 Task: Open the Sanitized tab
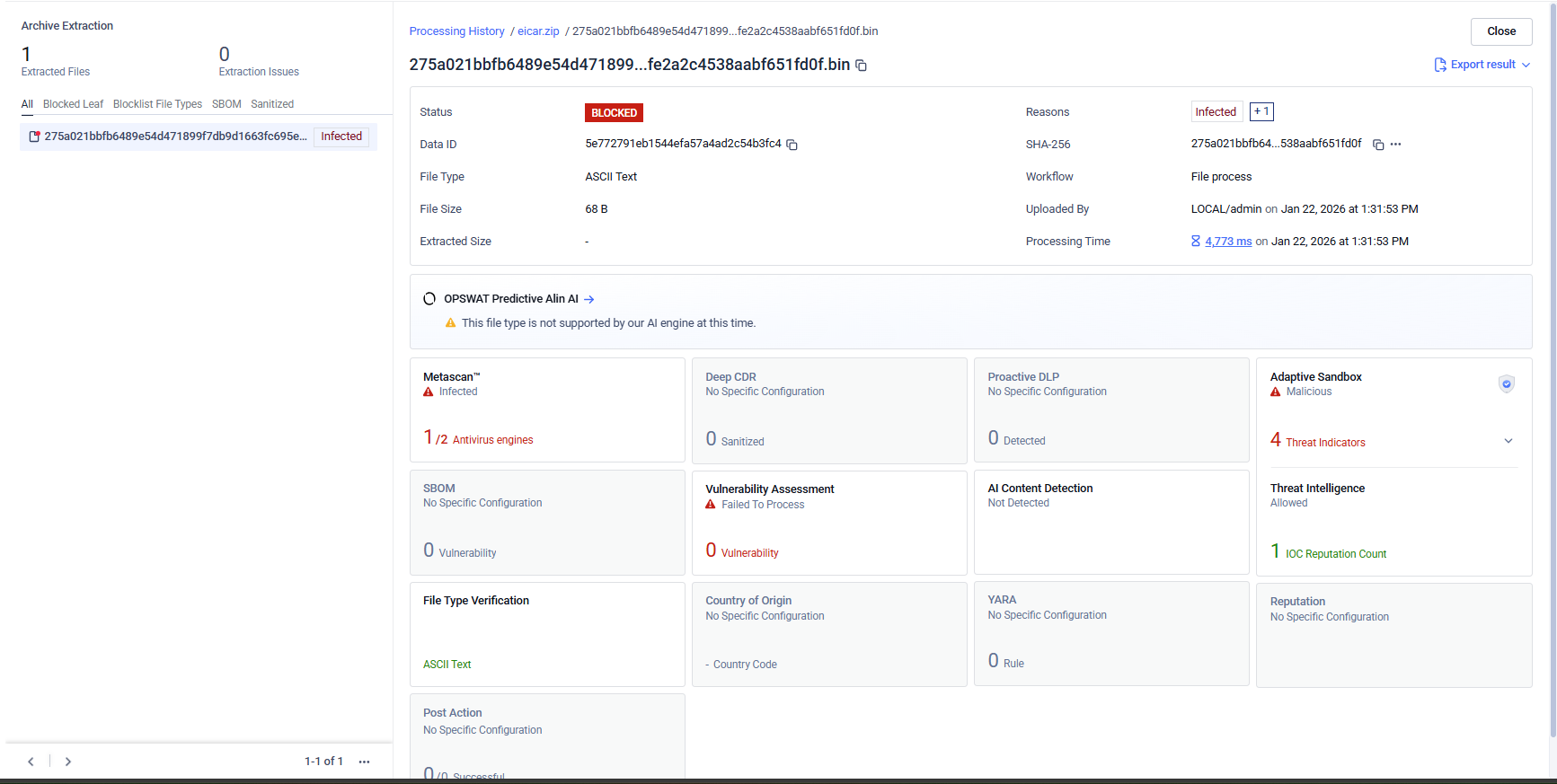272,104
